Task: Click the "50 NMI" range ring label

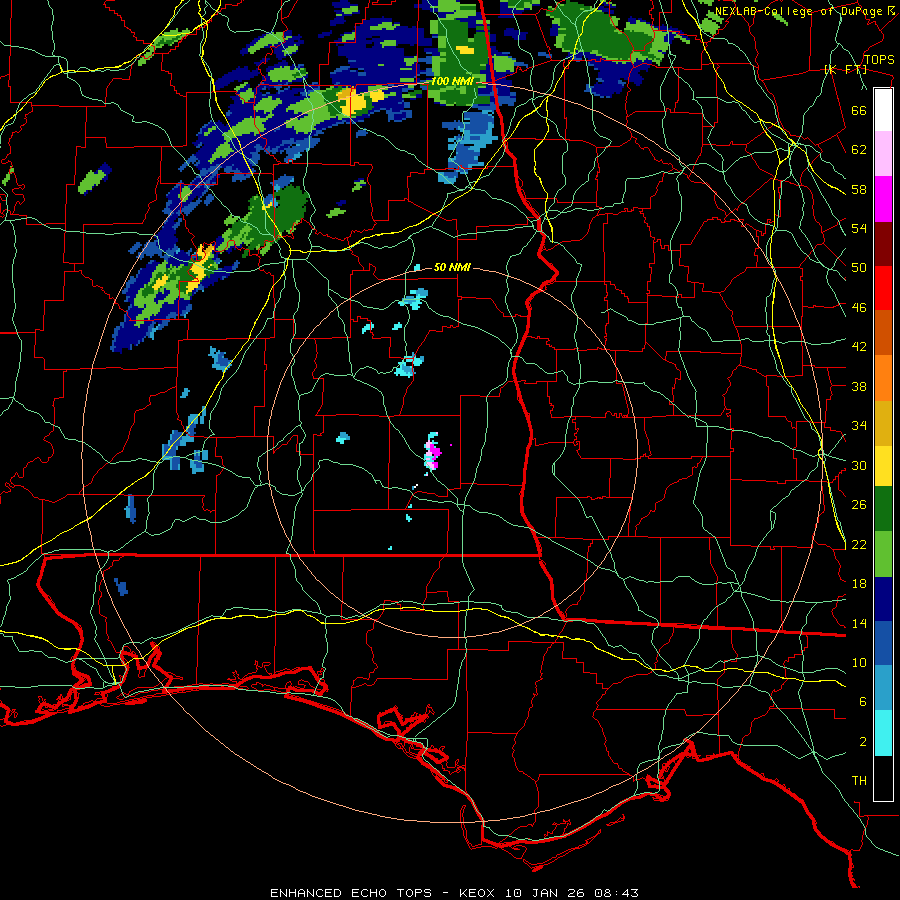Action: [452, 267]
